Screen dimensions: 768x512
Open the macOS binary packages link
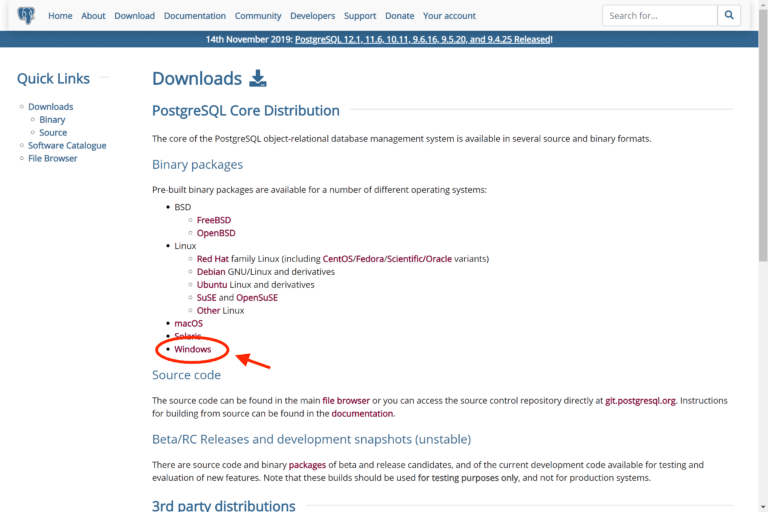[x=188, y=323]
